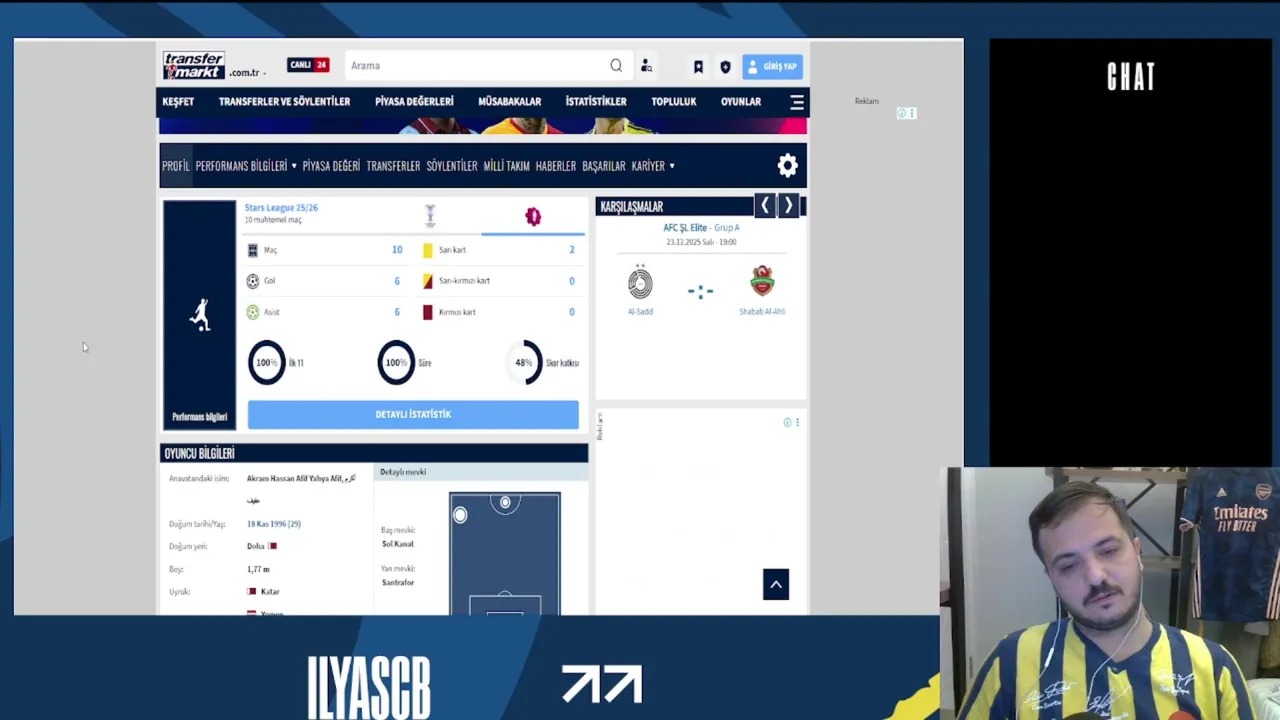
Task: Open the İstatistikler menu
Action: [596, 102]
